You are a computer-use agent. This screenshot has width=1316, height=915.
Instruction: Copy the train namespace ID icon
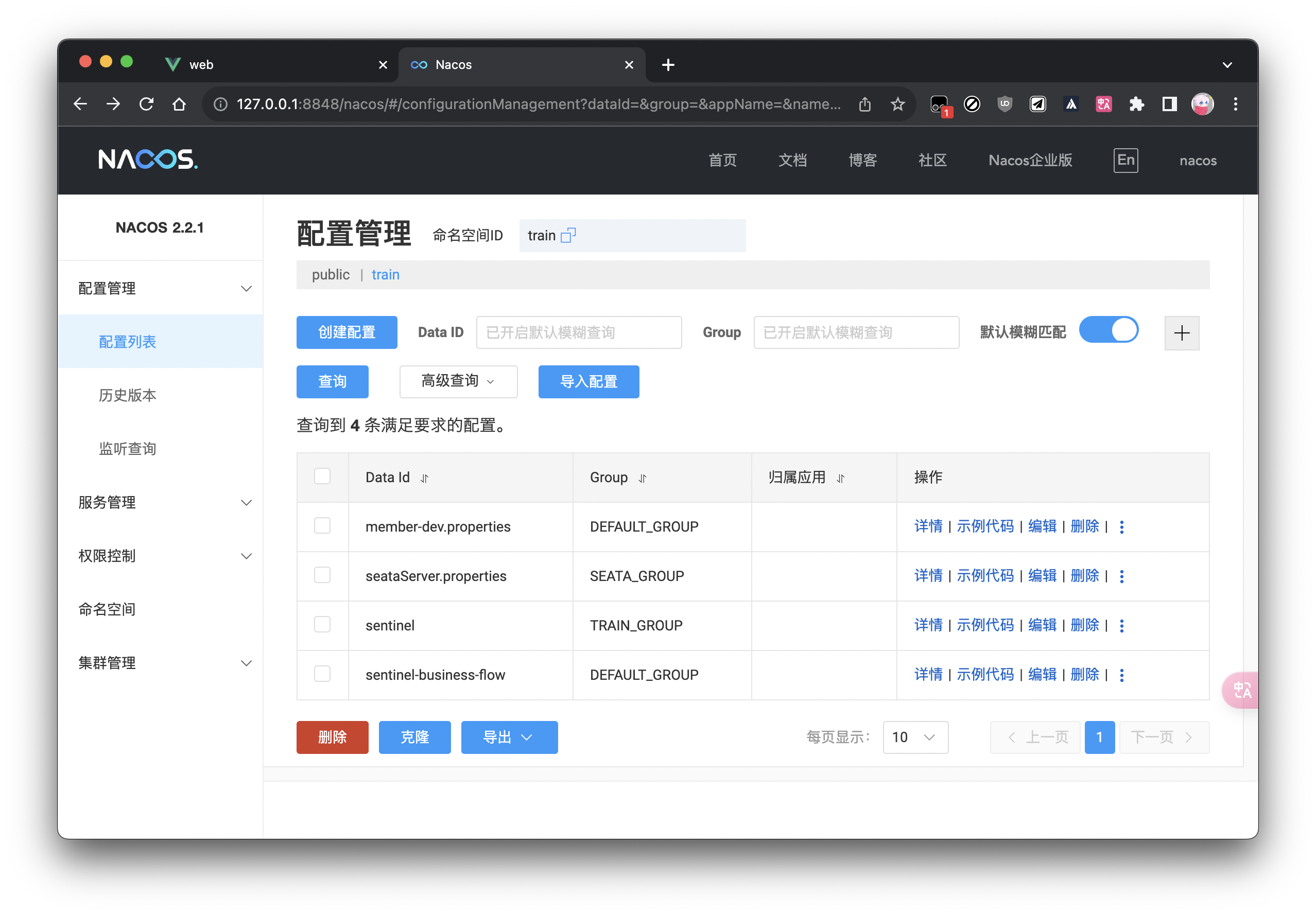pos(568,236)
